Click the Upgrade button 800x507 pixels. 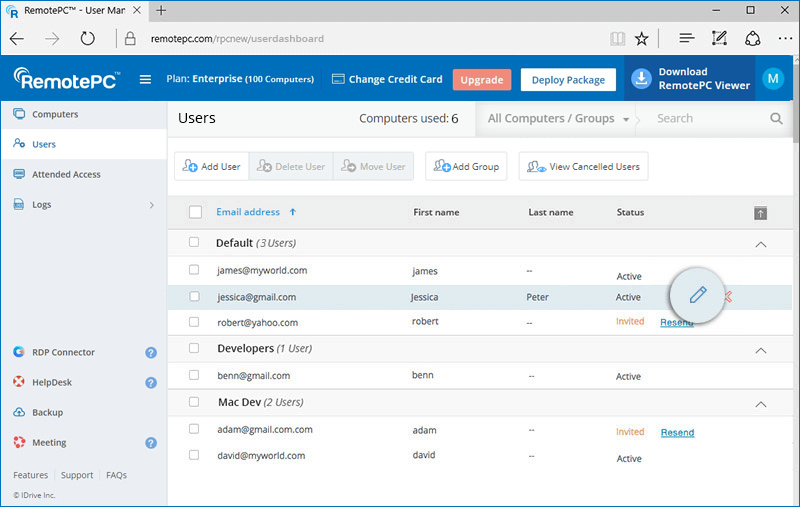482,80
